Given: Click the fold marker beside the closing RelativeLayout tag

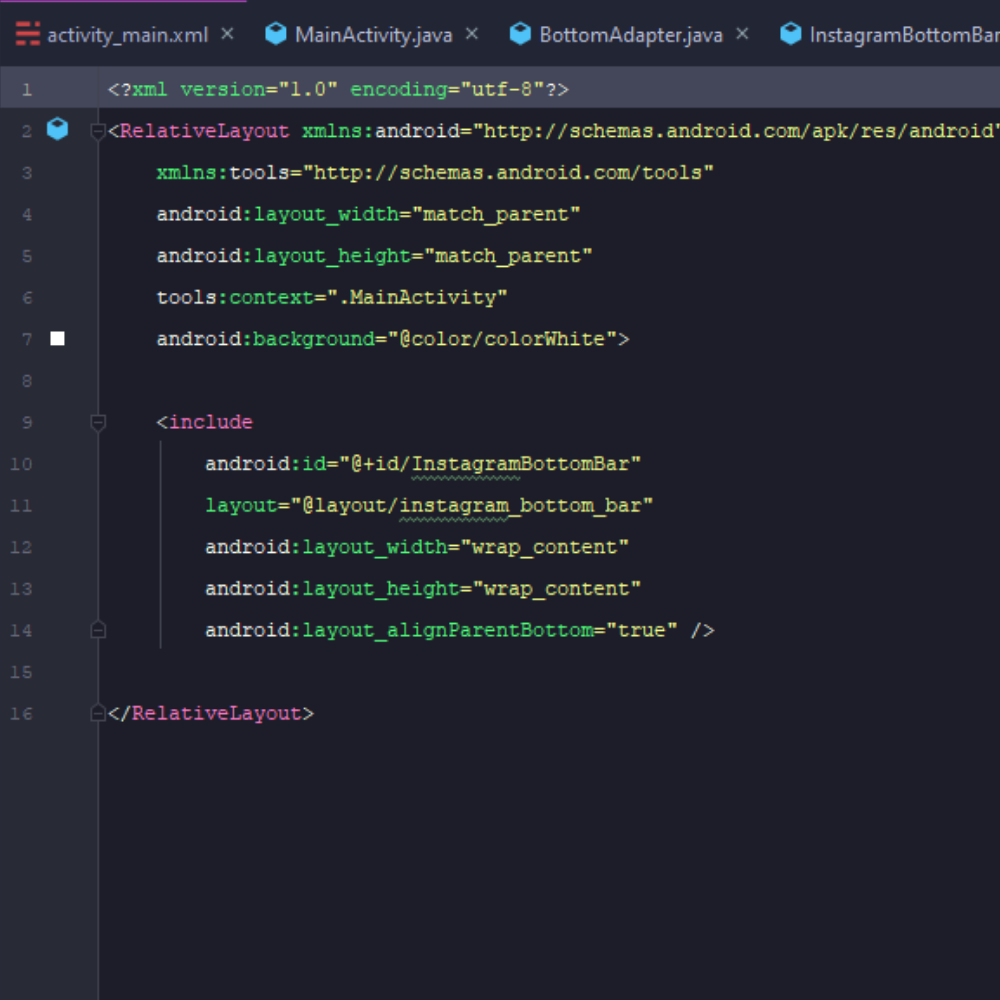Looking at the screenshot, I should pos(97,712).
